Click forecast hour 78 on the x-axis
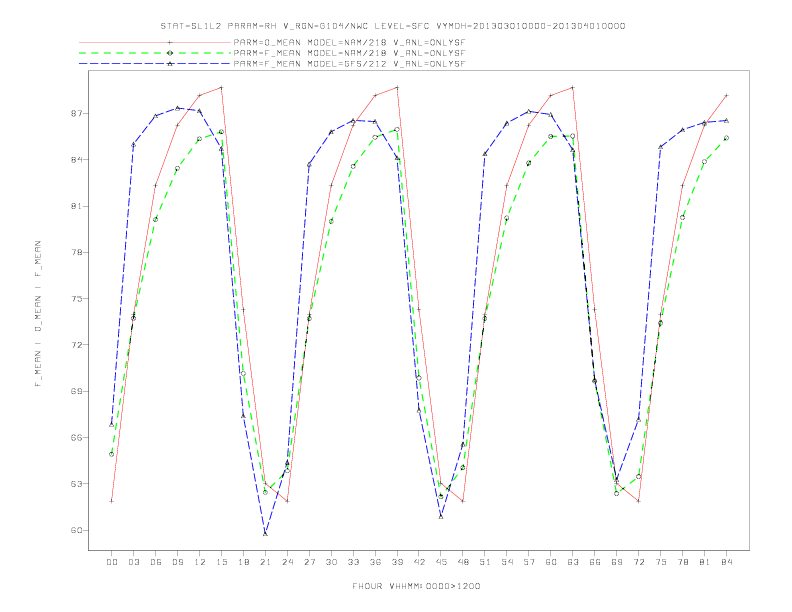Screen dimensions: 792x612 pyautogui.click(x=683, y=562)
